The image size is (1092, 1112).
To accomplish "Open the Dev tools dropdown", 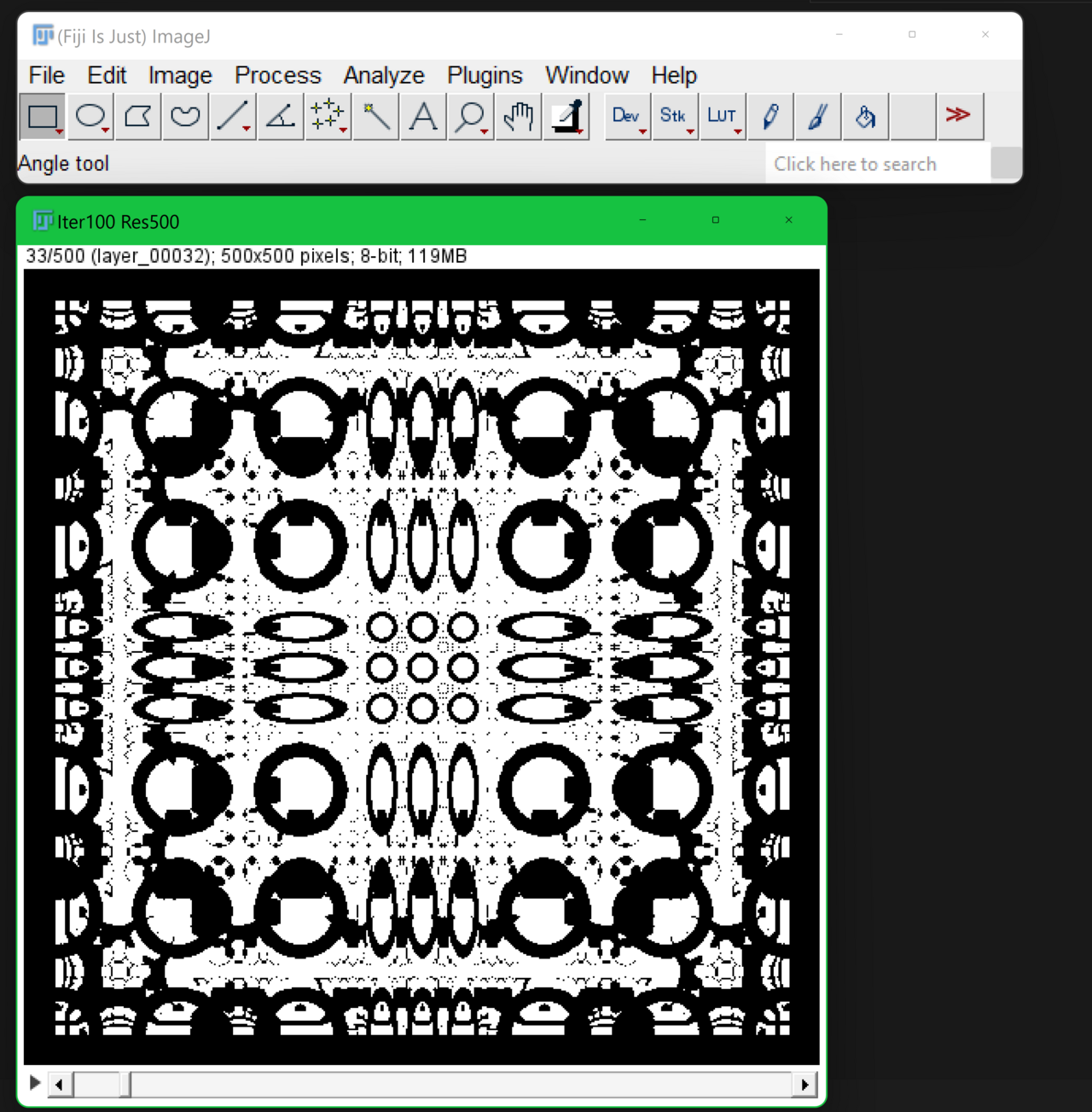I will click(627, 116).
